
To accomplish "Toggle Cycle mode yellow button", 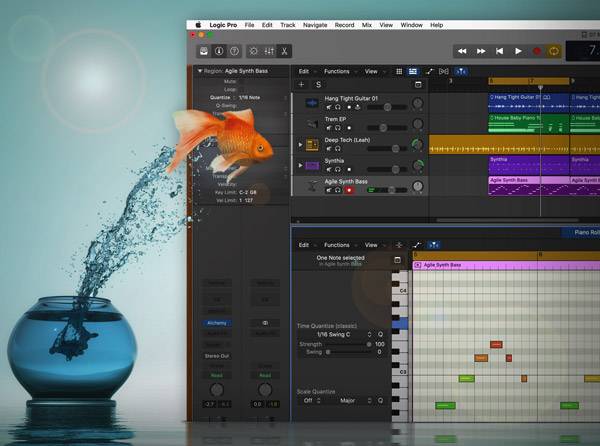I will (554, 51).
